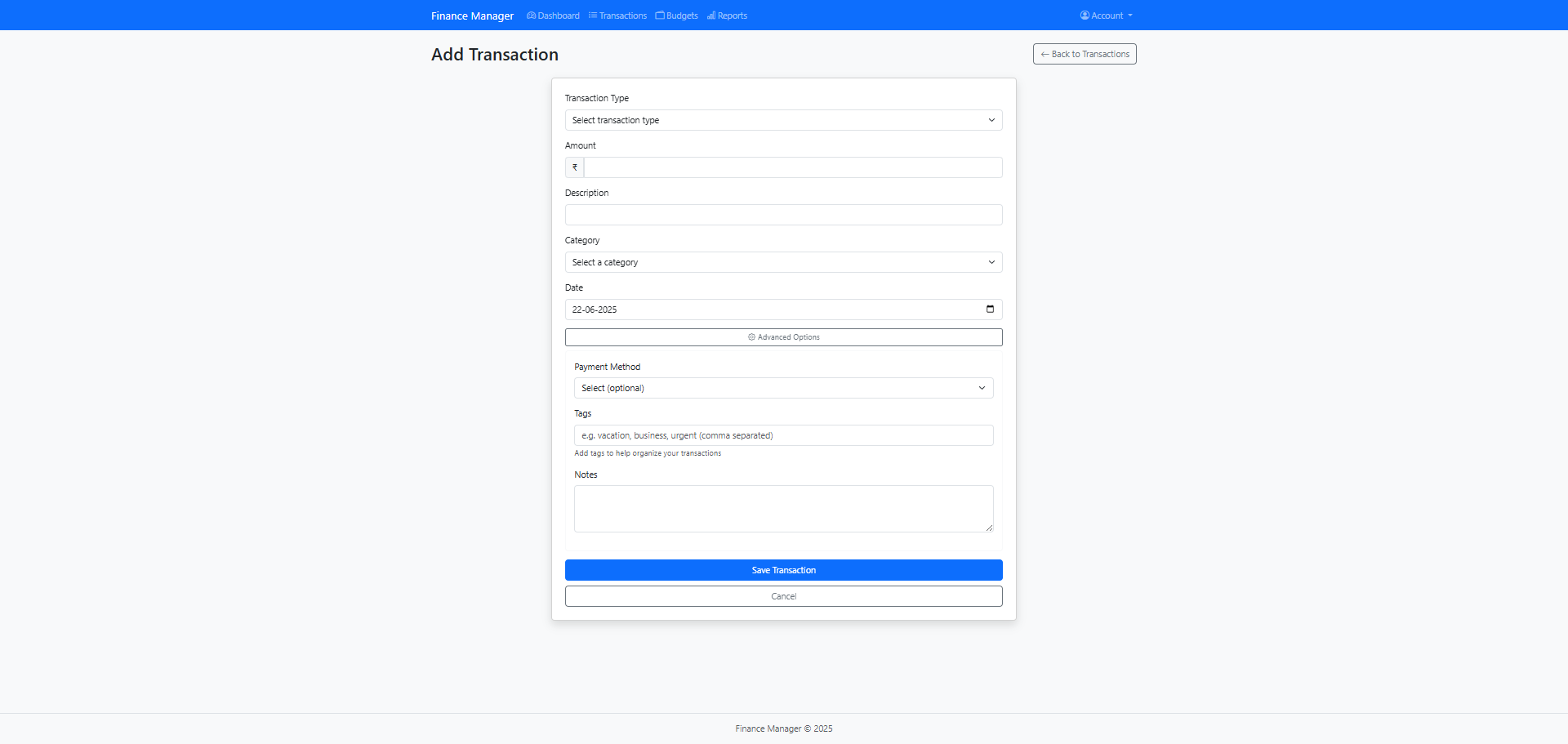Image resolution: width=1568 pixels, height=744 pixels.
Task: Click the rupee currency symbol
Action: coord(575,167)
